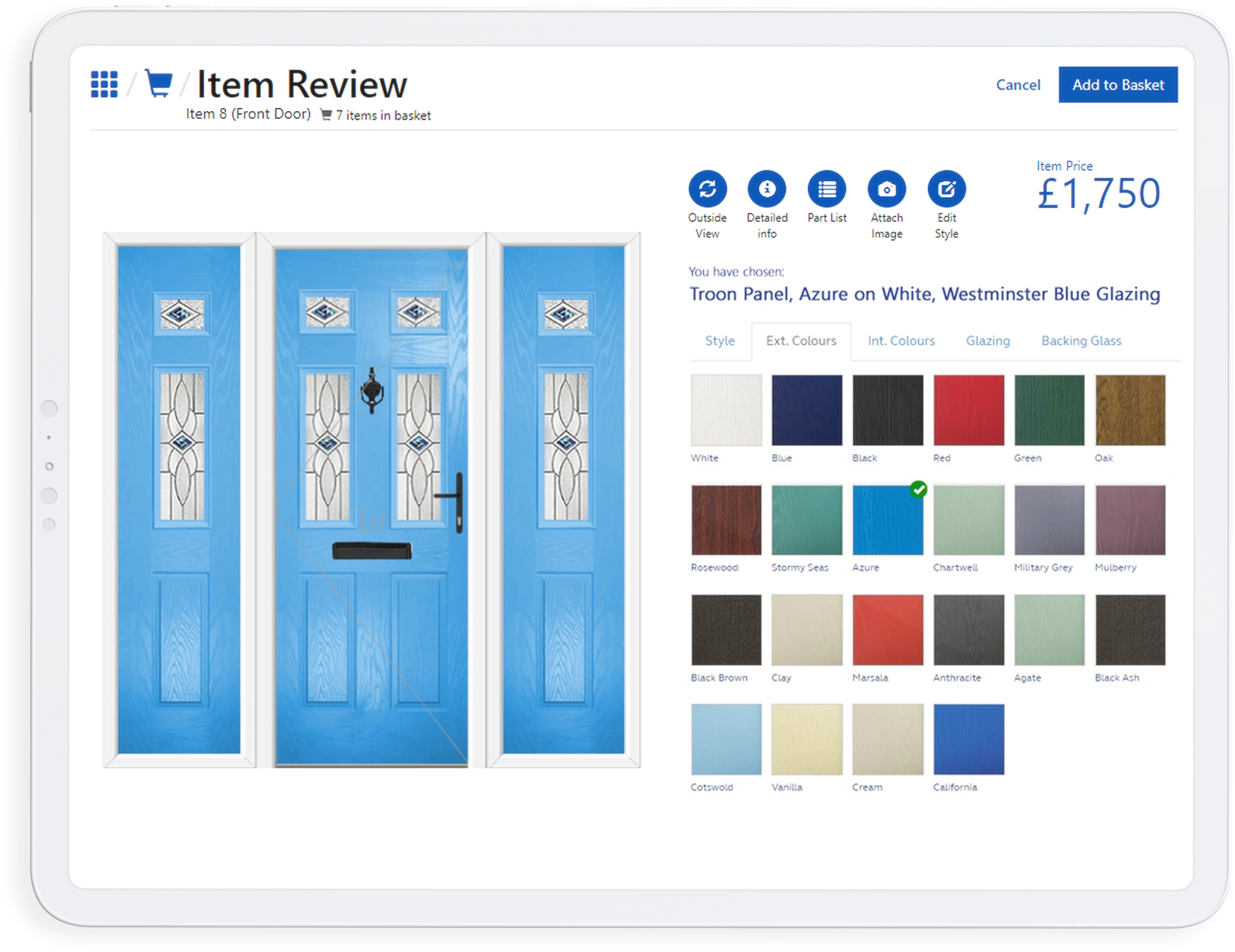Select the Clay colour swatch
This screenshot has height=952, width=1235.
[x=807, y=630]
